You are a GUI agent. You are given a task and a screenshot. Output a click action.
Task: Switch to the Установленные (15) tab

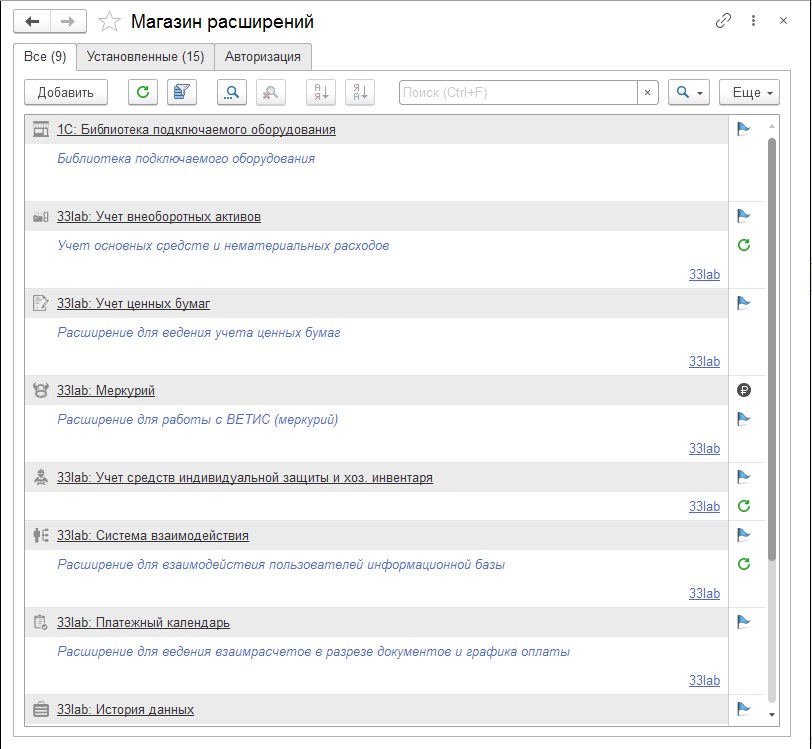point(146,56)
